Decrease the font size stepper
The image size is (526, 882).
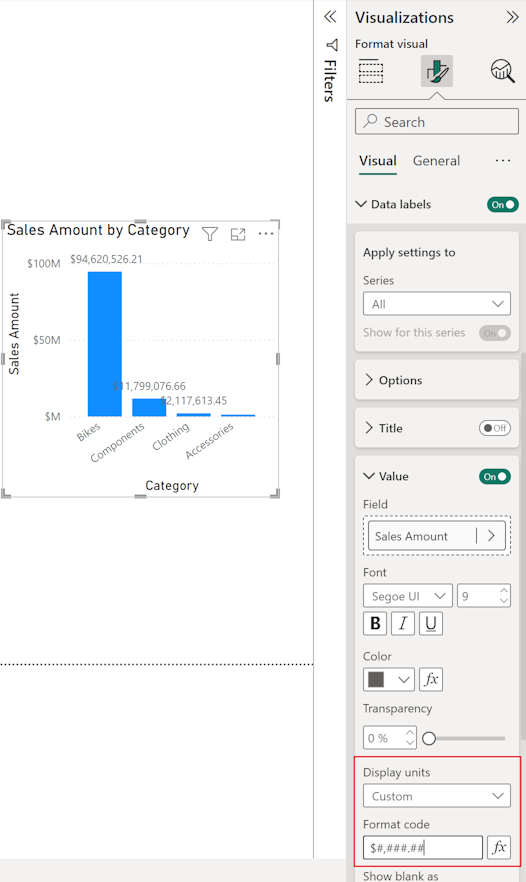point(504,601)
